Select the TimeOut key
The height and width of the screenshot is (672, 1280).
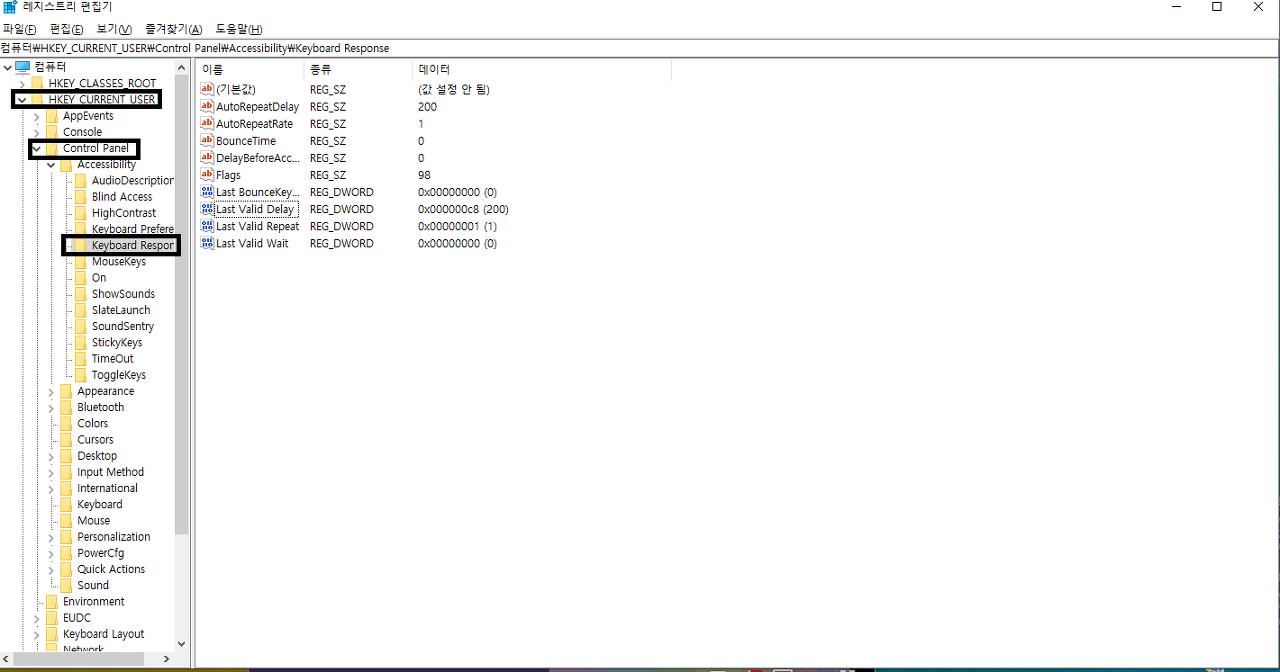[x=112, y=359]
